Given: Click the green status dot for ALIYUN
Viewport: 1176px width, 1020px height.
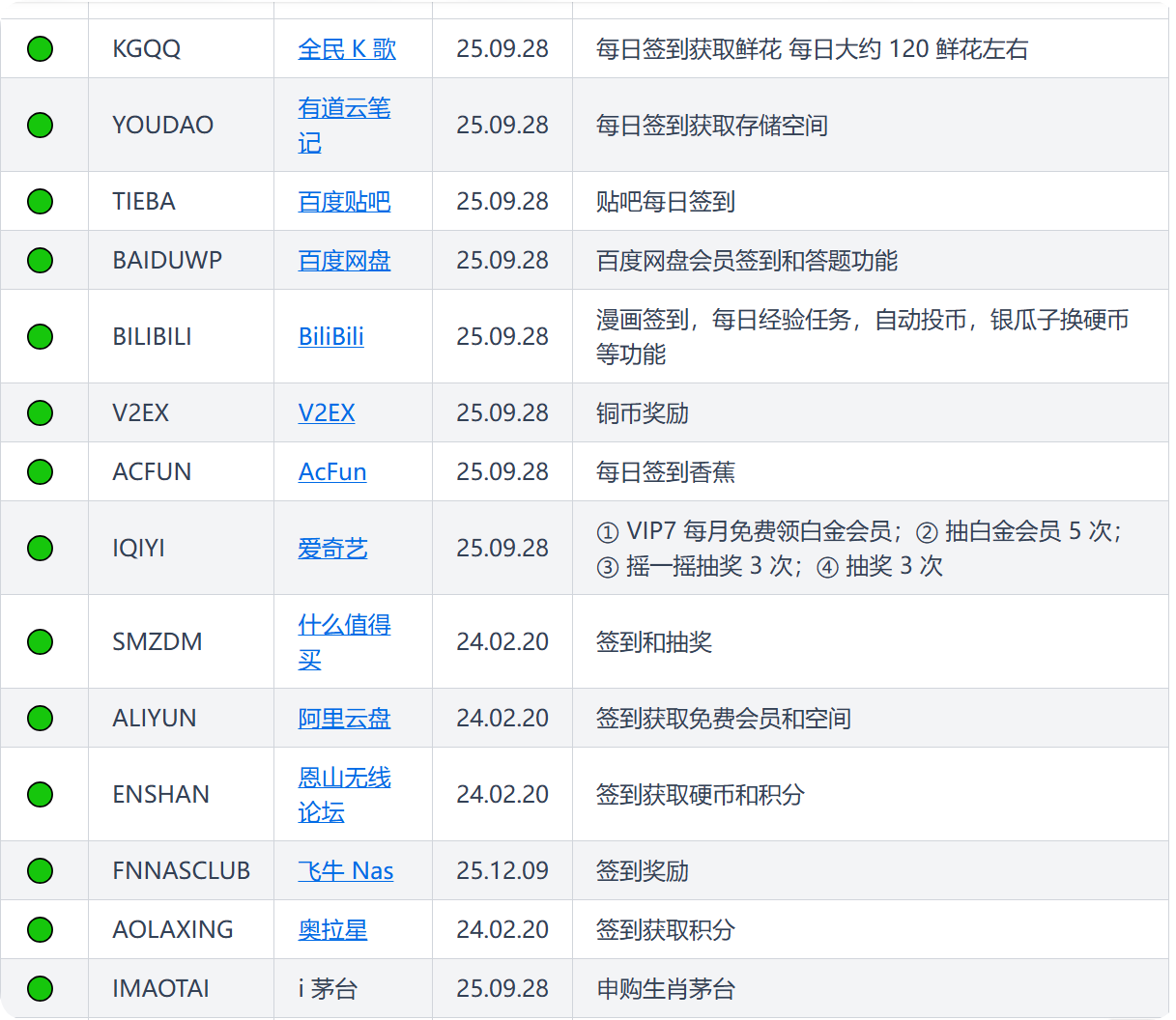Looking at the screenshot, I should [40, 718].
